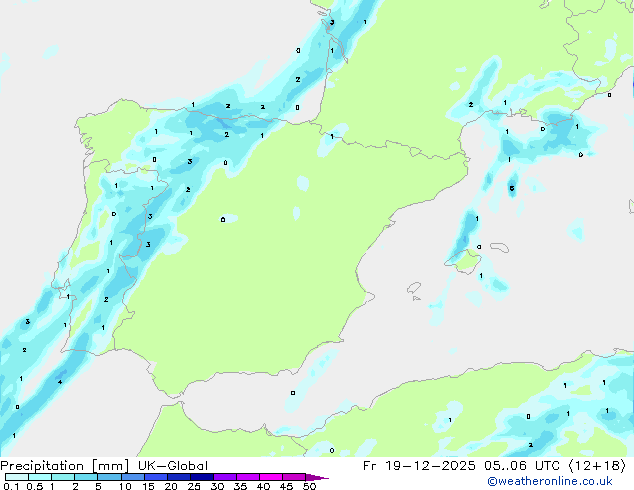Click the 0.1–0.5 mm legend color swatch

click(x=17, y=477)
